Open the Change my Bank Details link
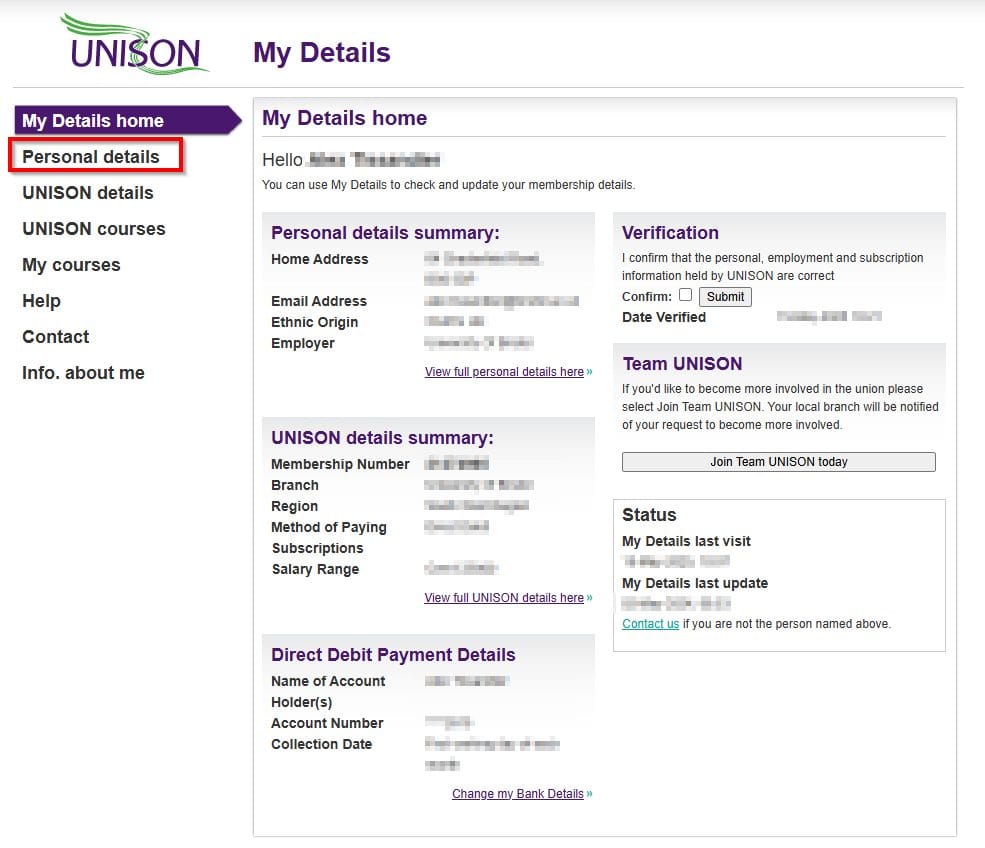Viewport: 985px width, 848px height. [x=517, y=794]
